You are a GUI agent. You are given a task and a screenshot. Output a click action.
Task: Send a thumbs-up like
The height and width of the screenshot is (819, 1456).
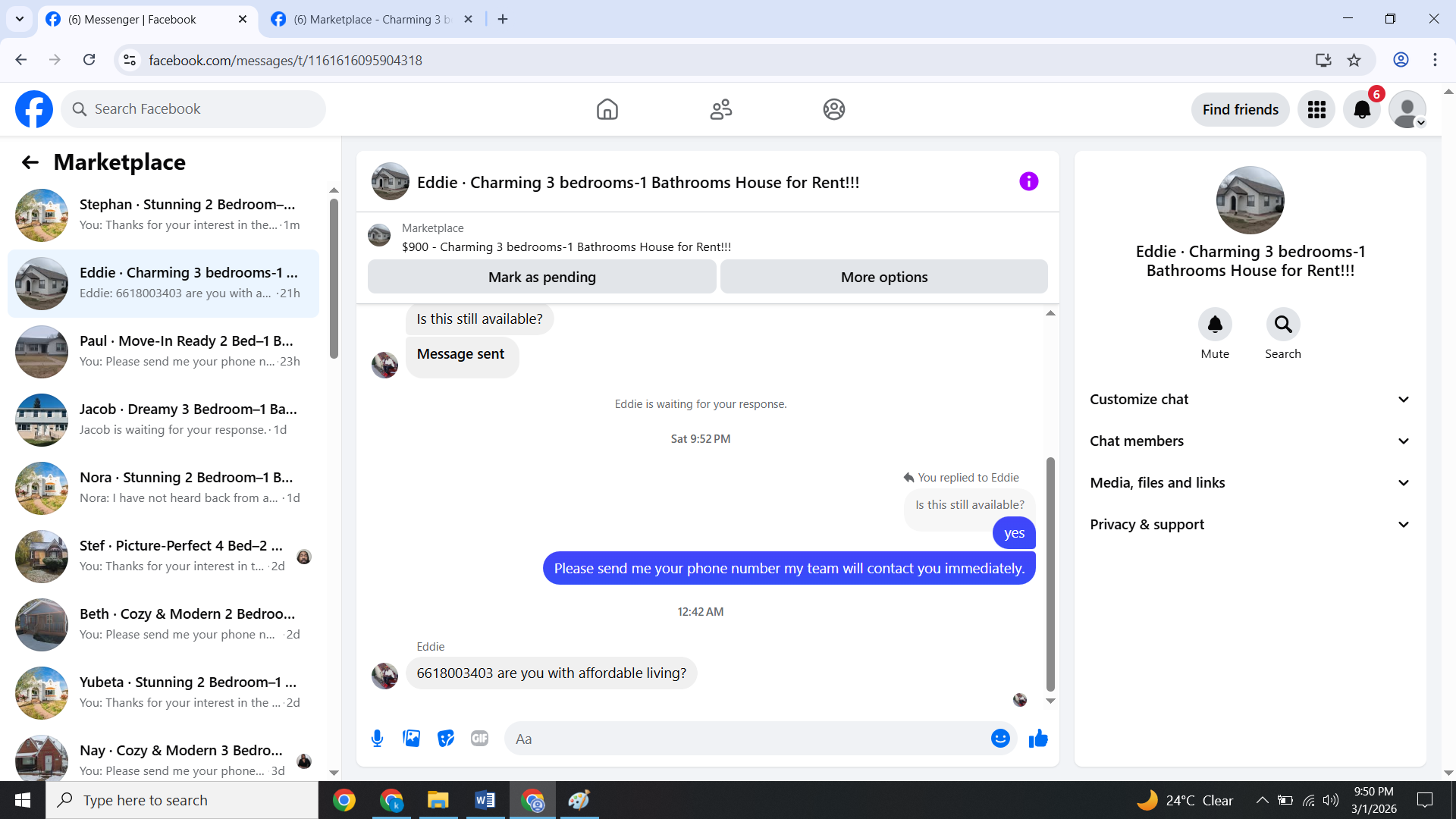click(1038, 739)
